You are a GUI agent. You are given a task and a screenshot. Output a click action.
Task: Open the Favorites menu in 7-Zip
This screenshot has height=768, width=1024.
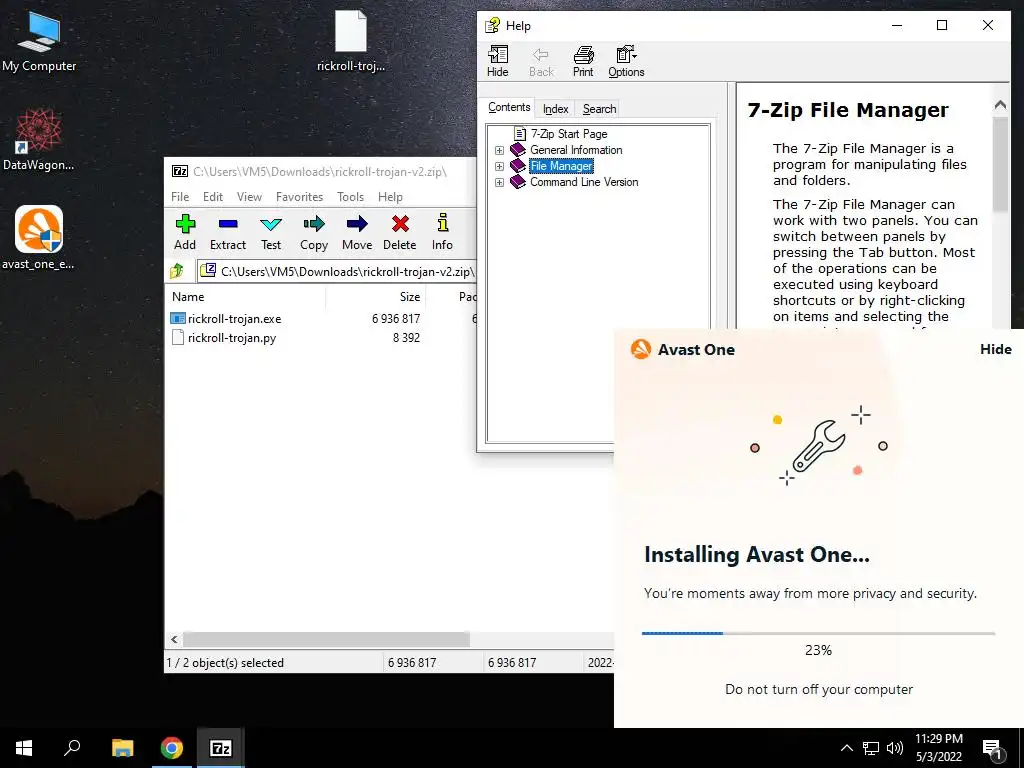coord(299,197)
